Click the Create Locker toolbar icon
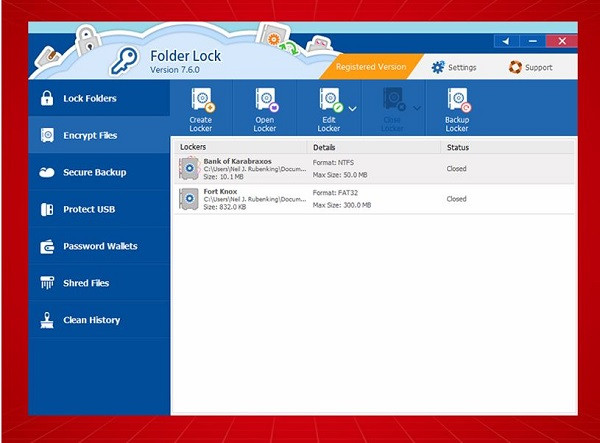The image size is (600, 443). (203, 100)
